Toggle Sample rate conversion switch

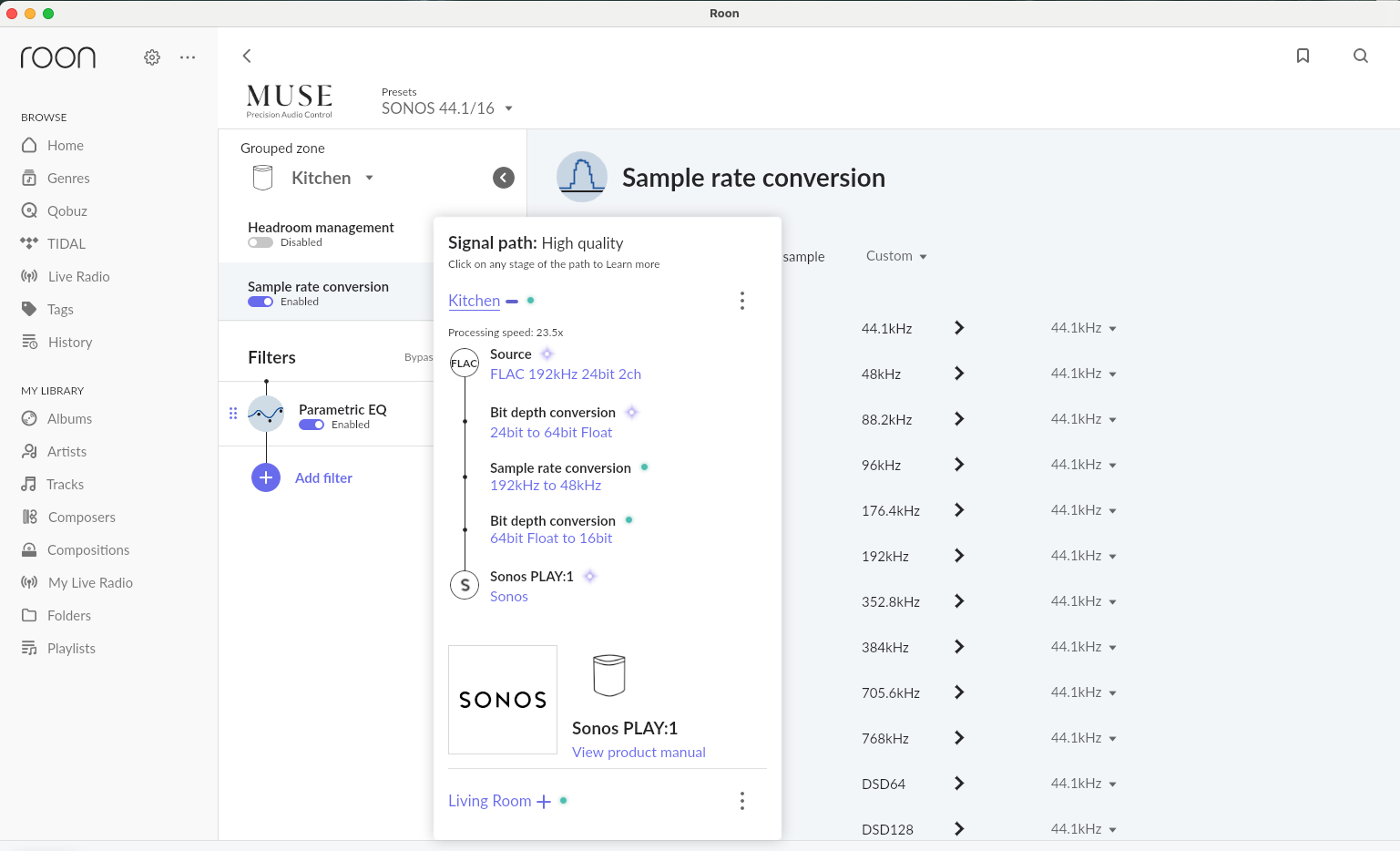[261, 302]
